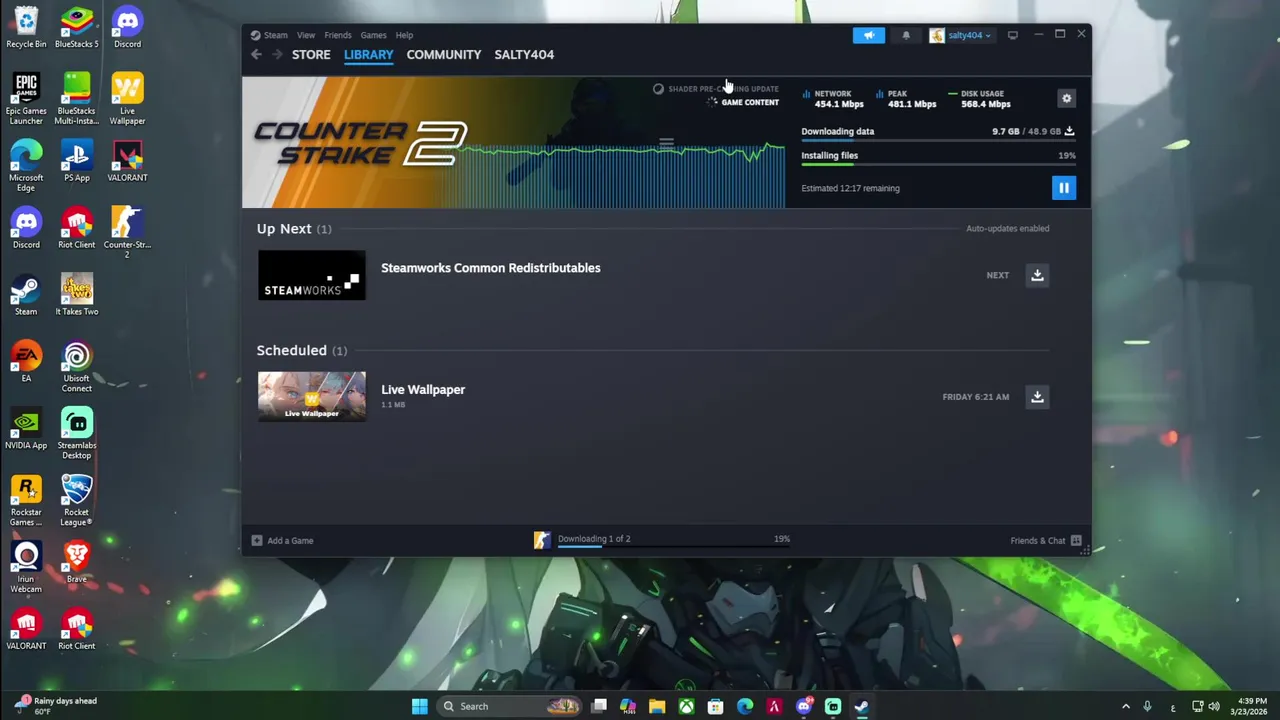Select Iriun Webcam desktop icon

(26, 568)
